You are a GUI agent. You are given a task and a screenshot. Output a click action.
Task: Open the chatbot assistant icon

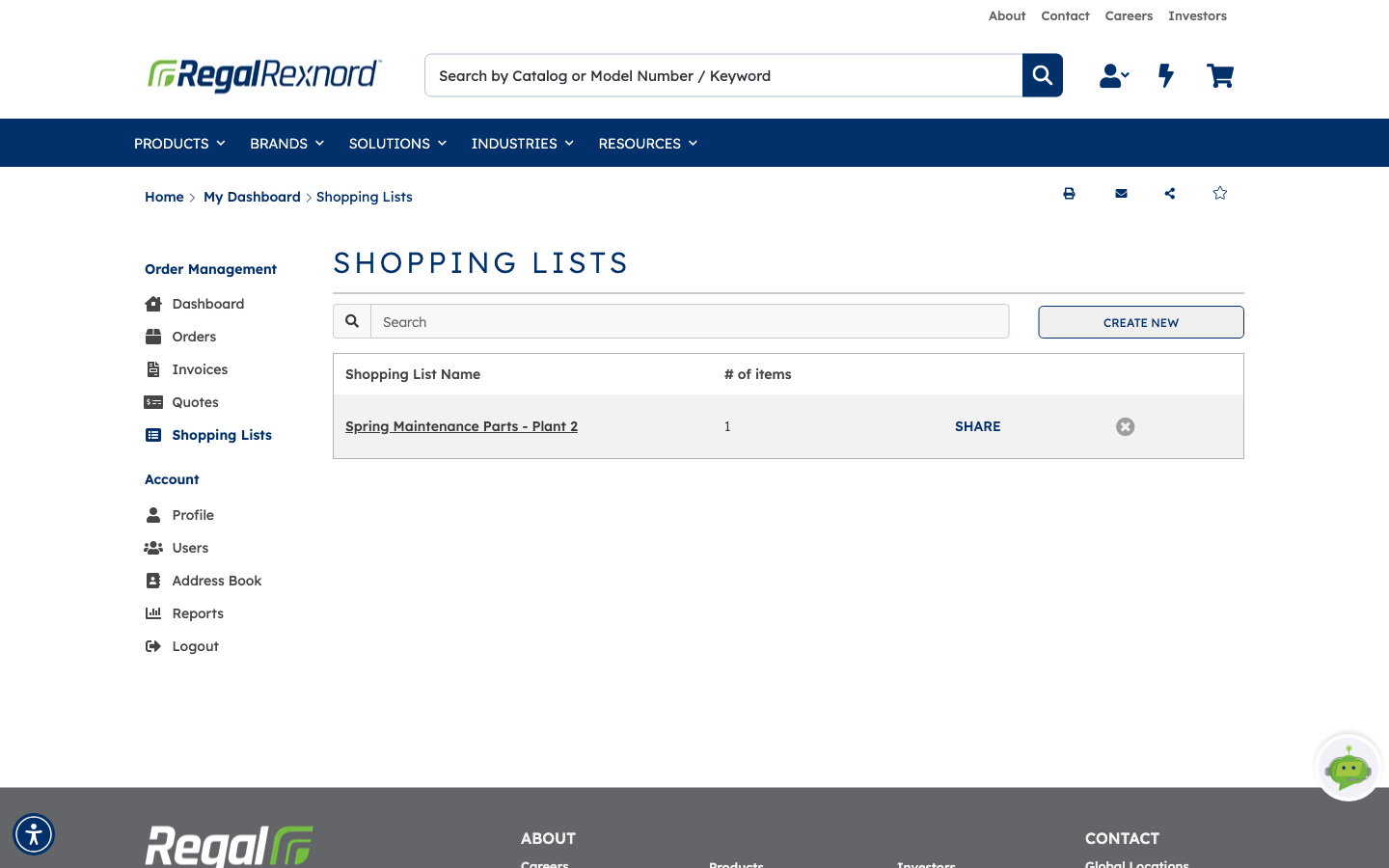click(x=1348, y=768)
